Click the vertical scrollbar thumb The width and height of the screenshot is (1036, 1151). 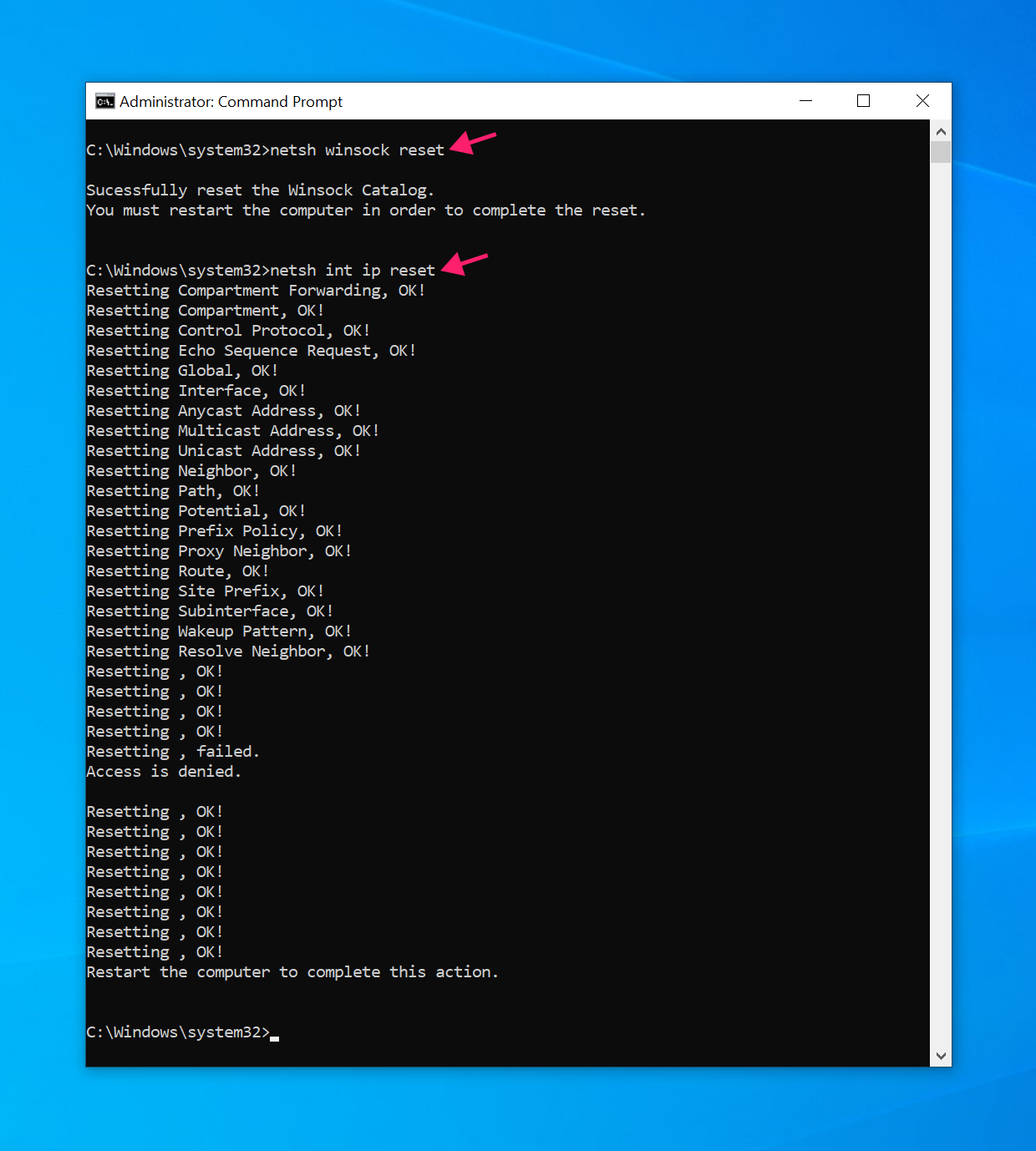pyautogui.click(x=941, y=152)
